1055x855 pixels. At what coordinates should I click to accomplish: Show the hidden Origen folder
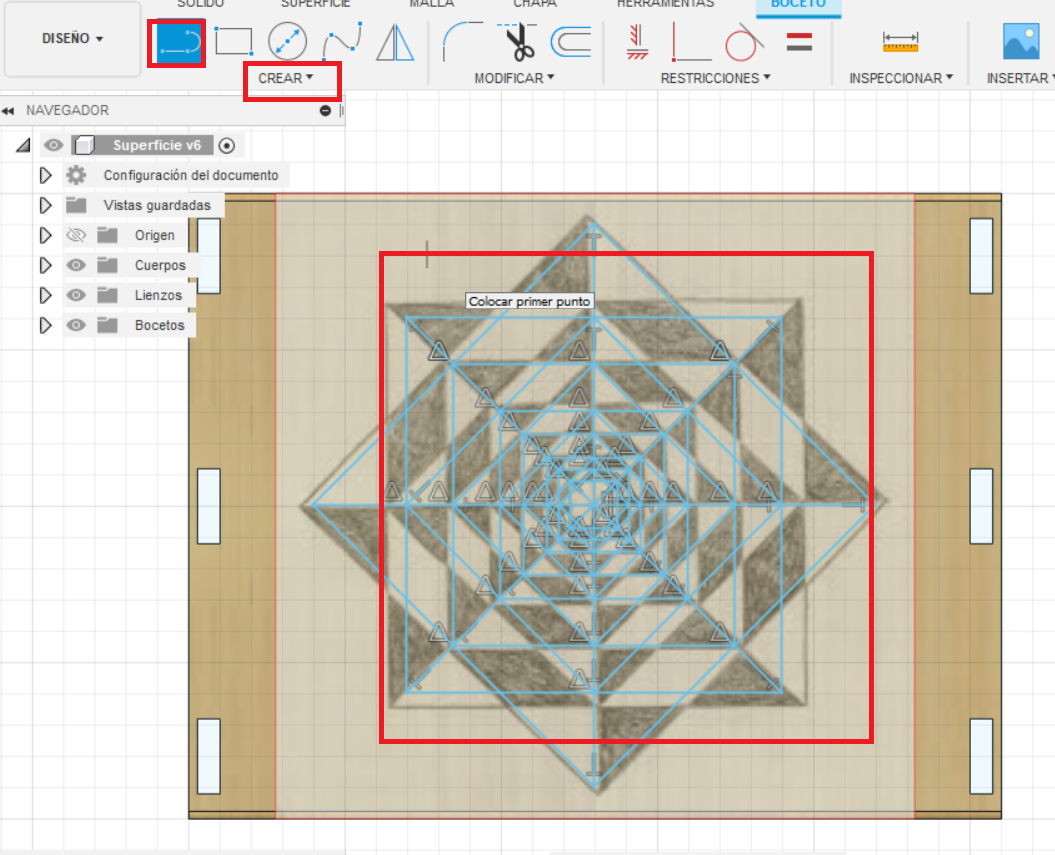[76, 235]
